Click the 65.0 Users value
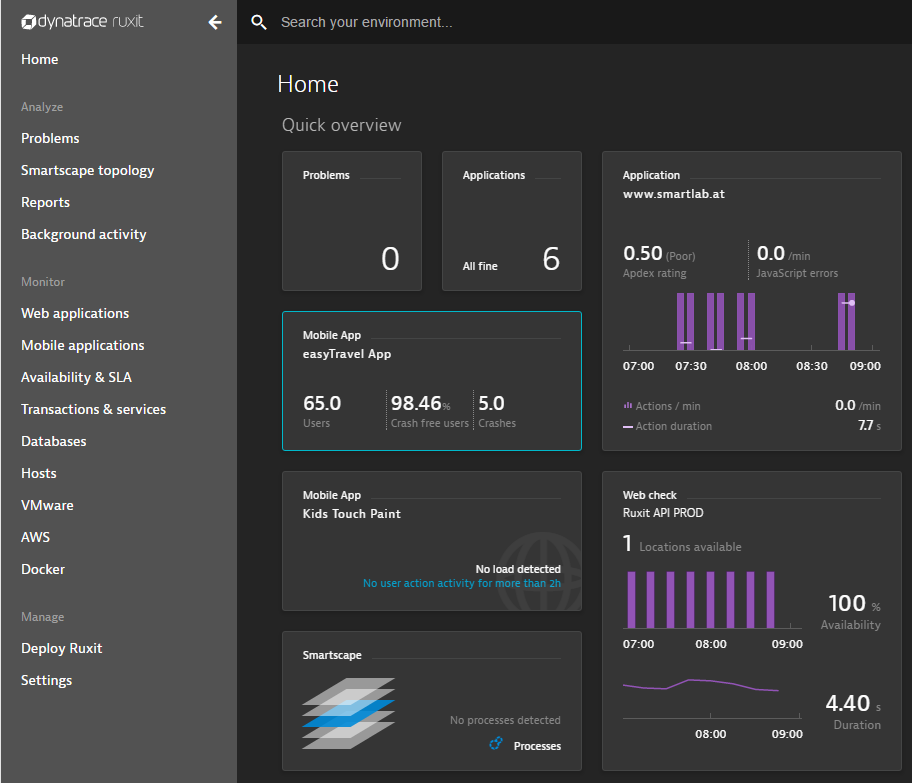The height and width of the screenshot is (783, 912). [322, 403]
